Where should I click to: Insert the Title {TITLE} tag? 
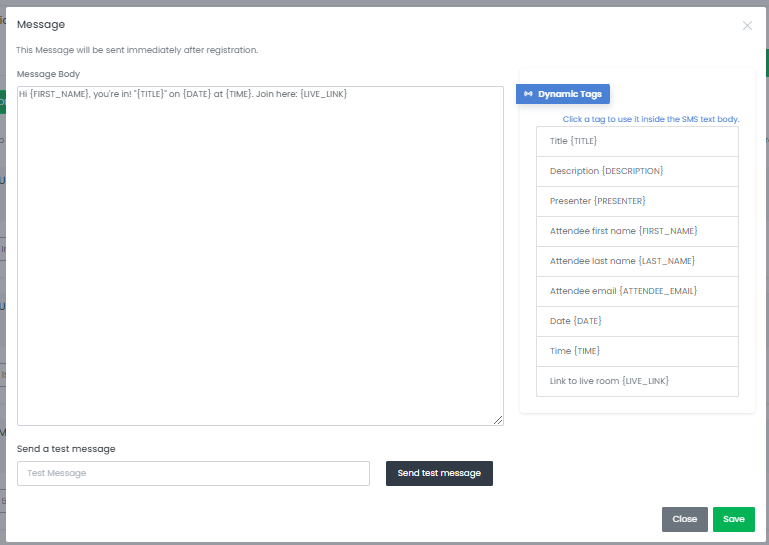pyautogui.click(x=637, y=141)
